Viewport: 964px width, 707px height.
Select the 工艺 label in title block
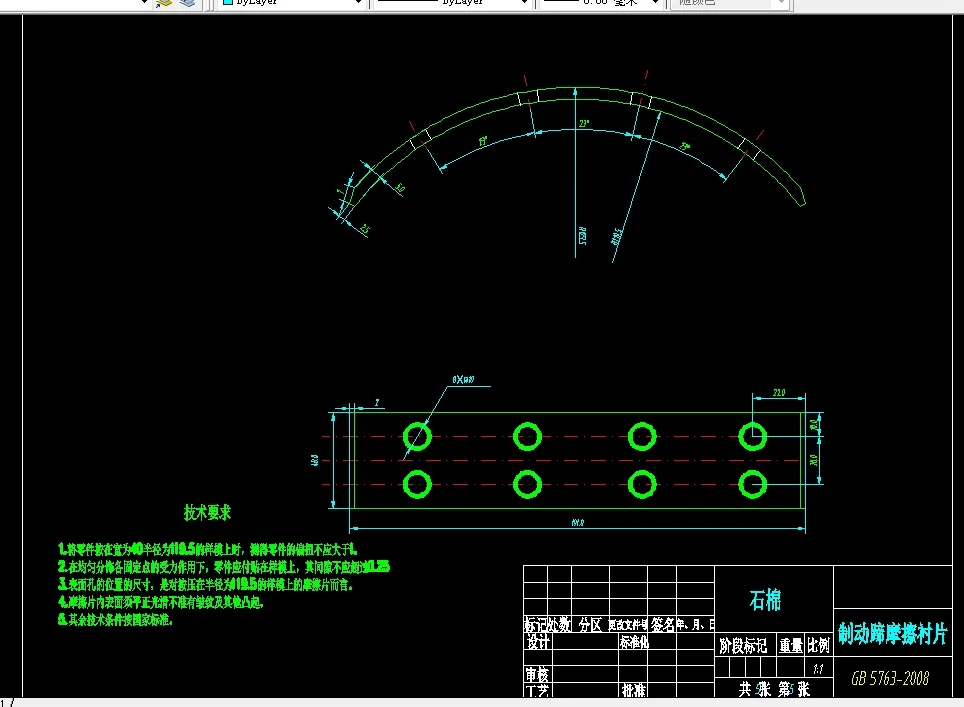537,690
